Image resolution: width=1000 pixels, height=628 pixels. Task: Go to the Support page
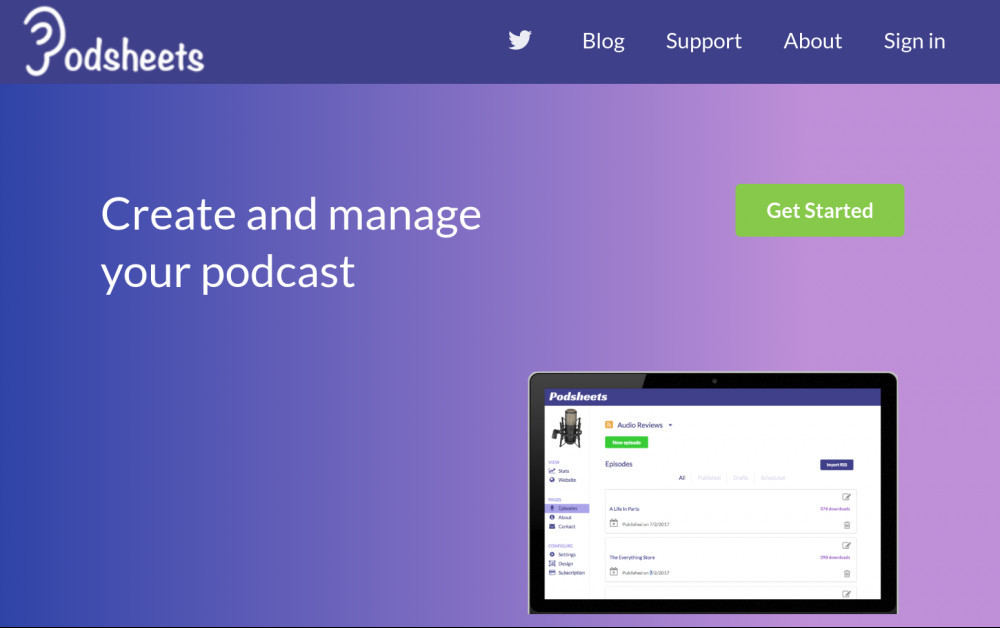[703, 41]
